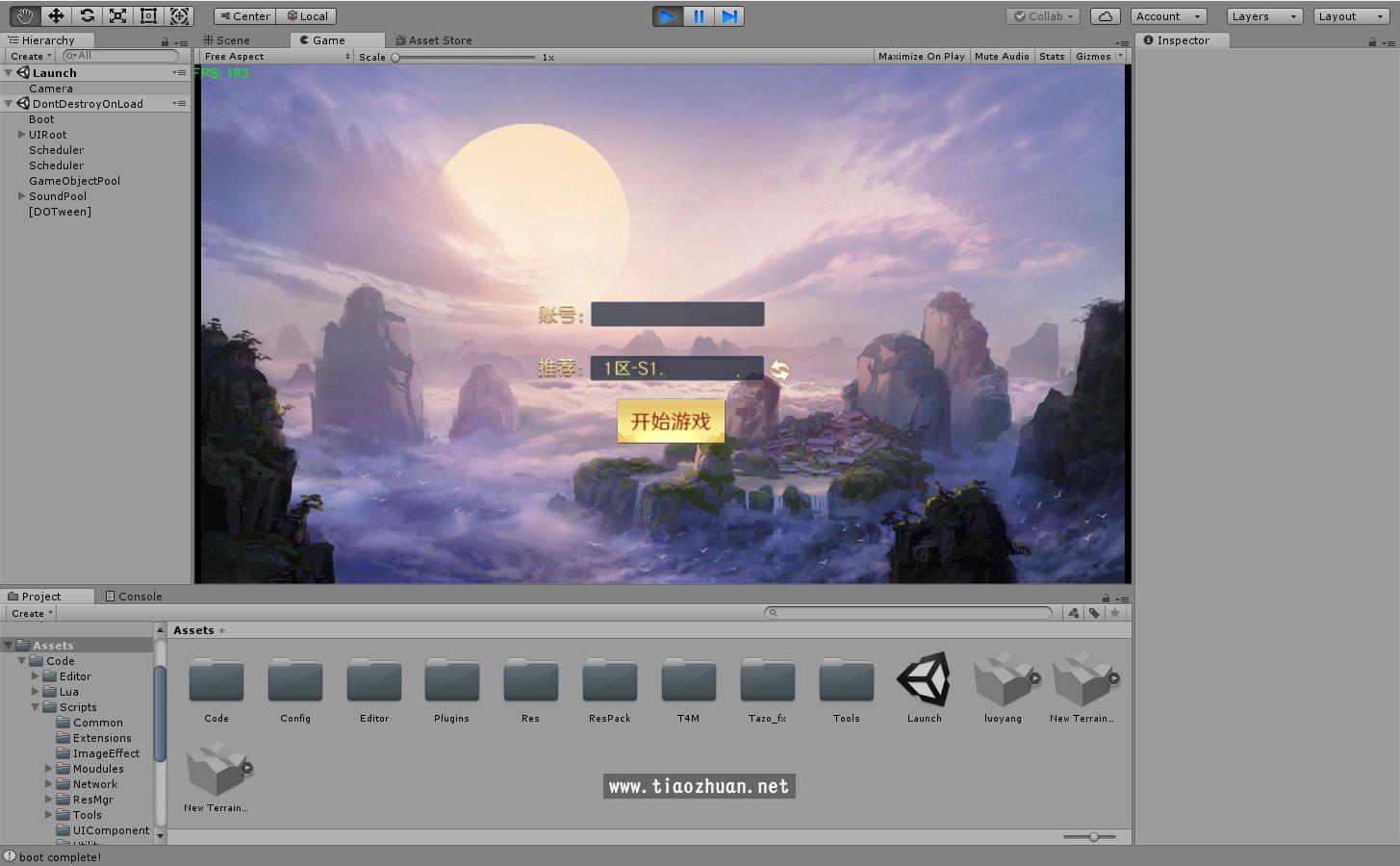Viewport: 1400px width, 866px height.
Task: Open the Free Aspect dropdown
Action: [x=276, y=57]
